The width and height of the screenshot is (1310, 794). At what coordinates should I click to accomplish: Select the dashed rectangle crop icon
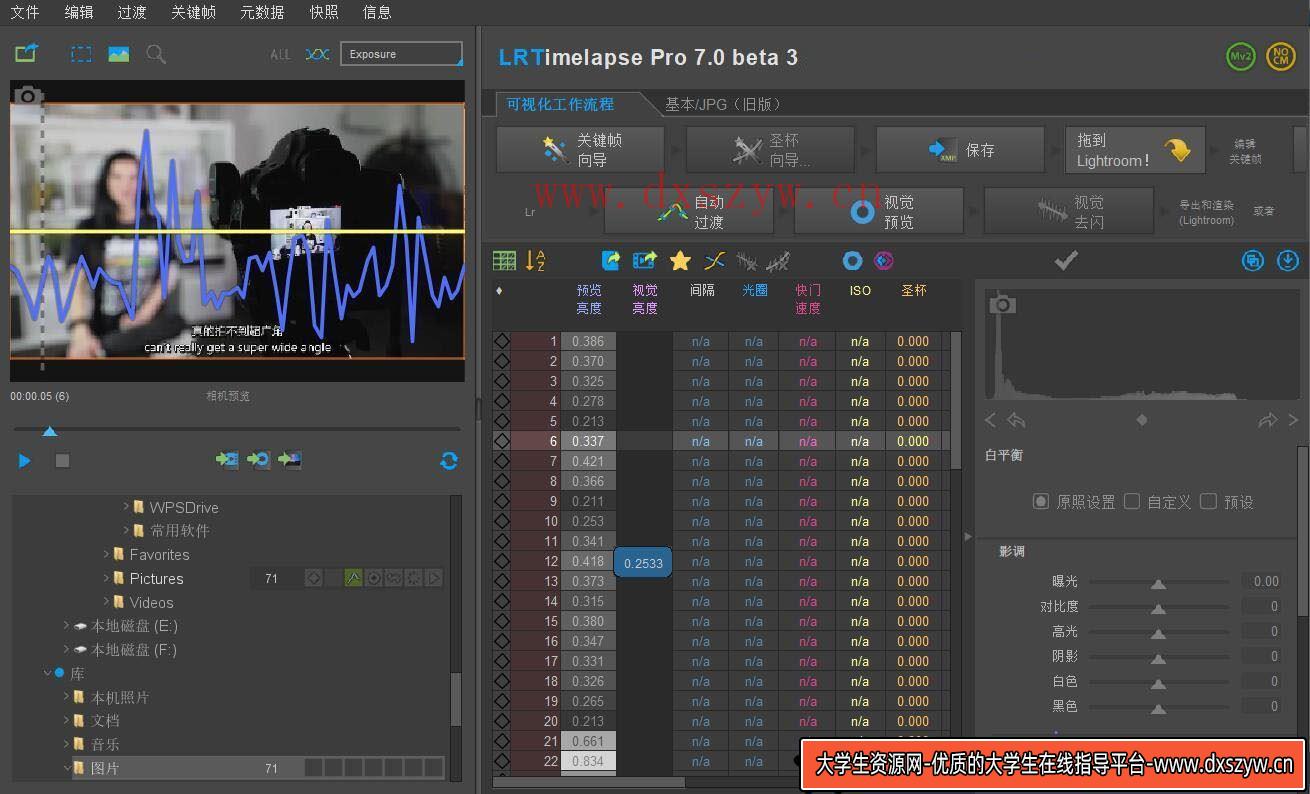tap(81, 54)
